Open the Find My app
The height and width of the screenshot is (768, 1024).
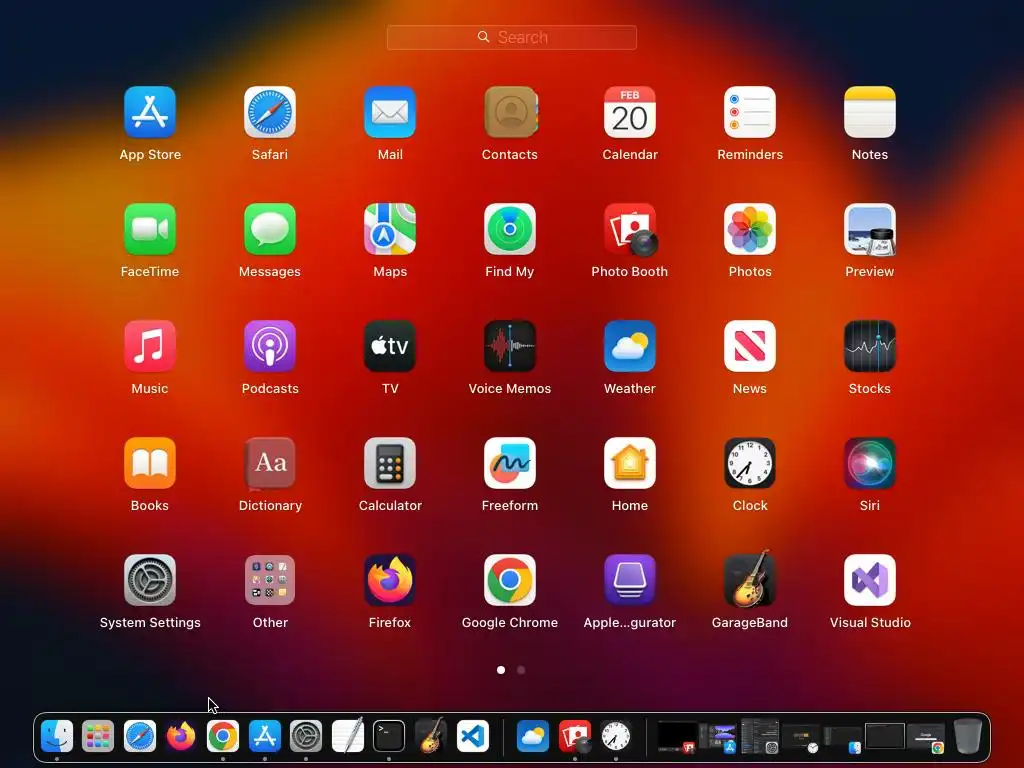coord(510,229)
